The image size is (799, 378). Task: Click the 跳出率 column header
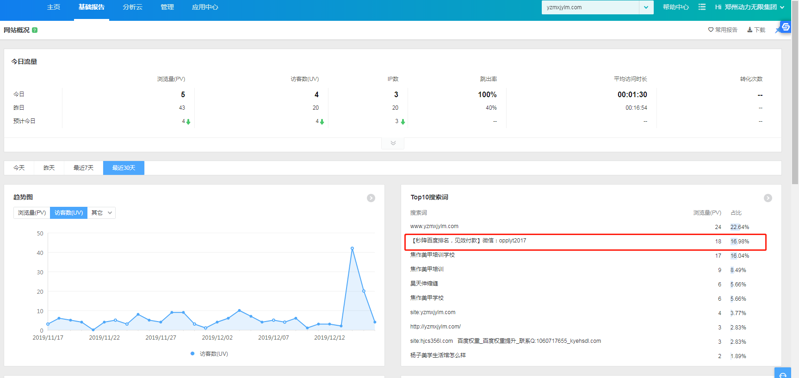(488, 79)
